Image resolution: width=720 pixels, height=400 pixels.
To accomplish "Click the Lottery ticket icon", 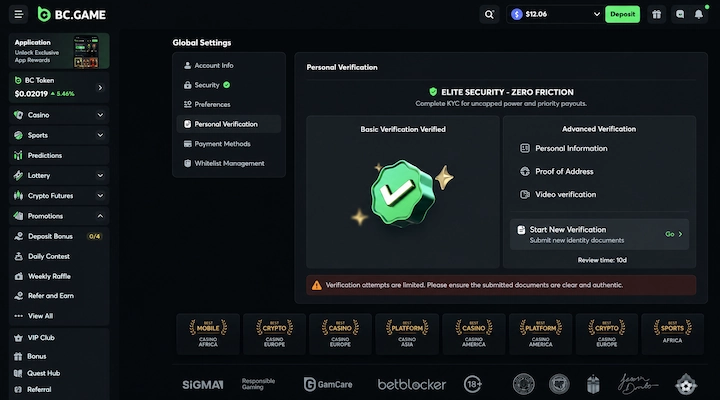I will (18, 175).
